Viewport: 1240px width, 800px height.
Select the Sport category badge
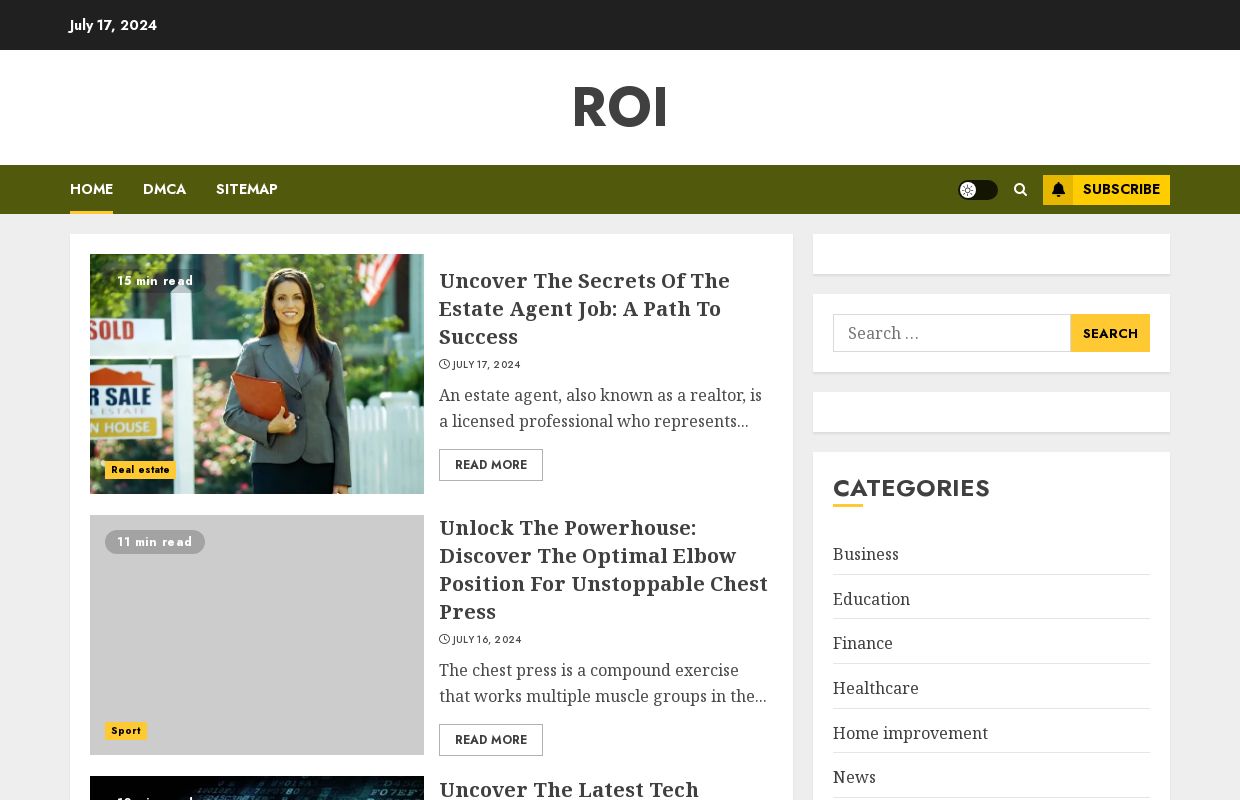coord(126,731)
